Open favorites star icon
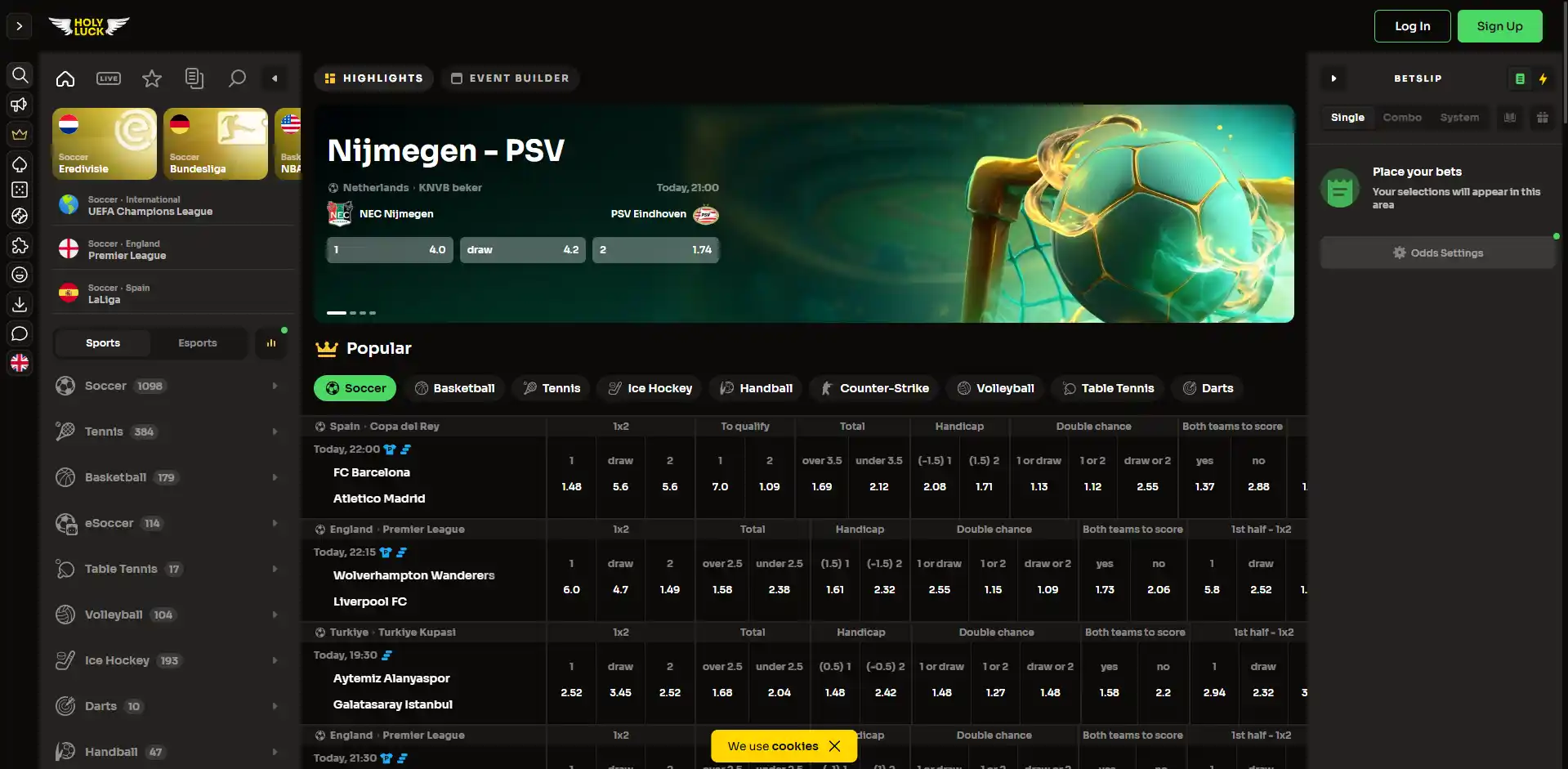The width and height of the screenshot is (1568, 769). point(152,78)
